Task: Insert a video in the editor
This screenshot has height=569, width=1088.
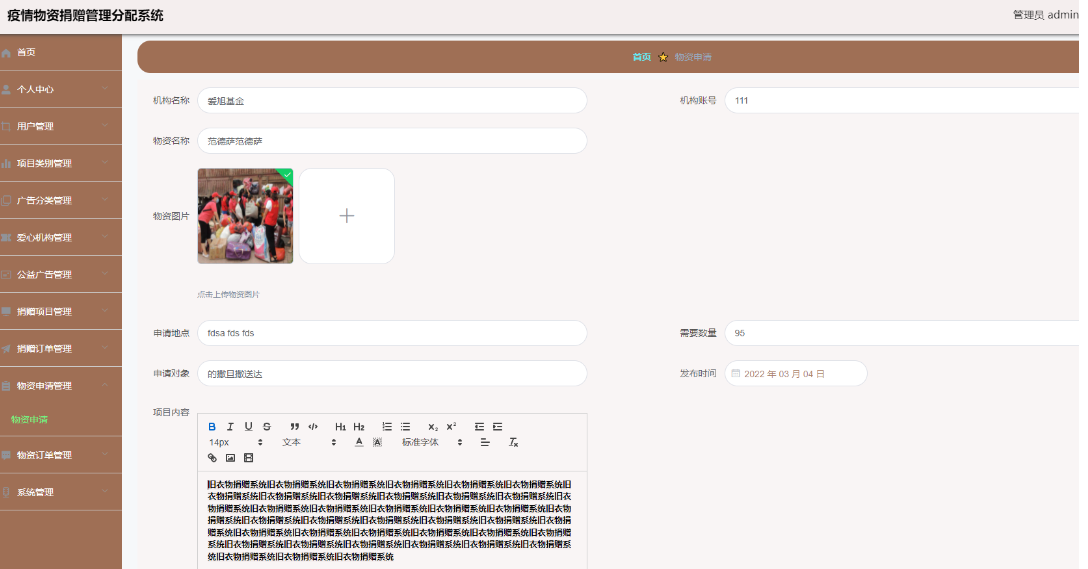Action: 248,458
